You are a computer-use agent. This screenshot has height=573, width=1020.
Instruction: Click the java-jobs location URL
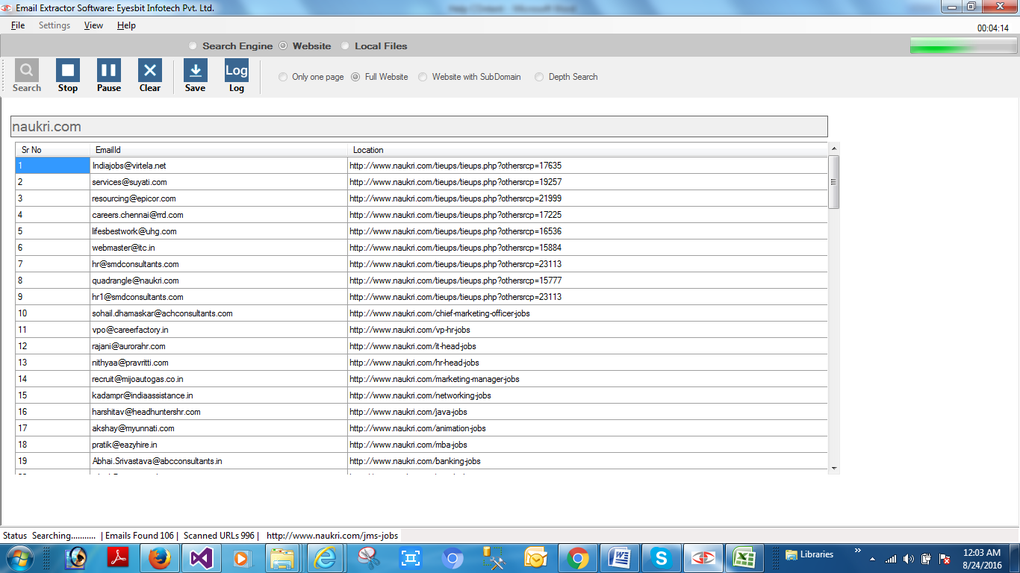[409, 412]
